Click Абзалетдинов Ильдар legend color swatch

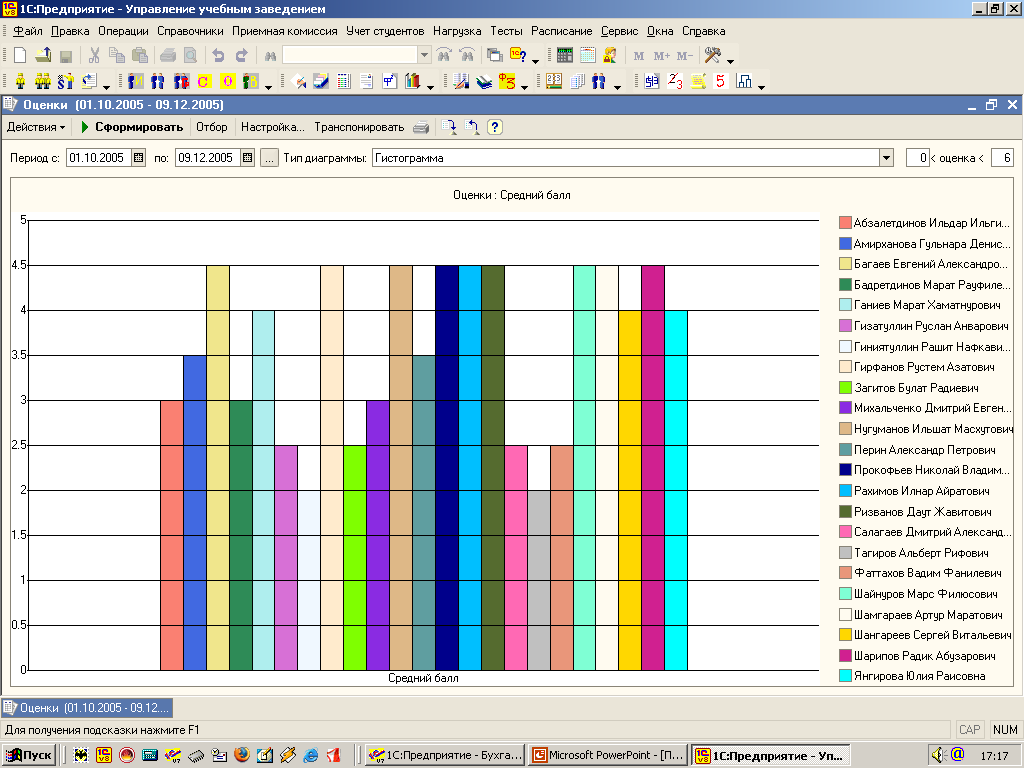pos(845,223)
